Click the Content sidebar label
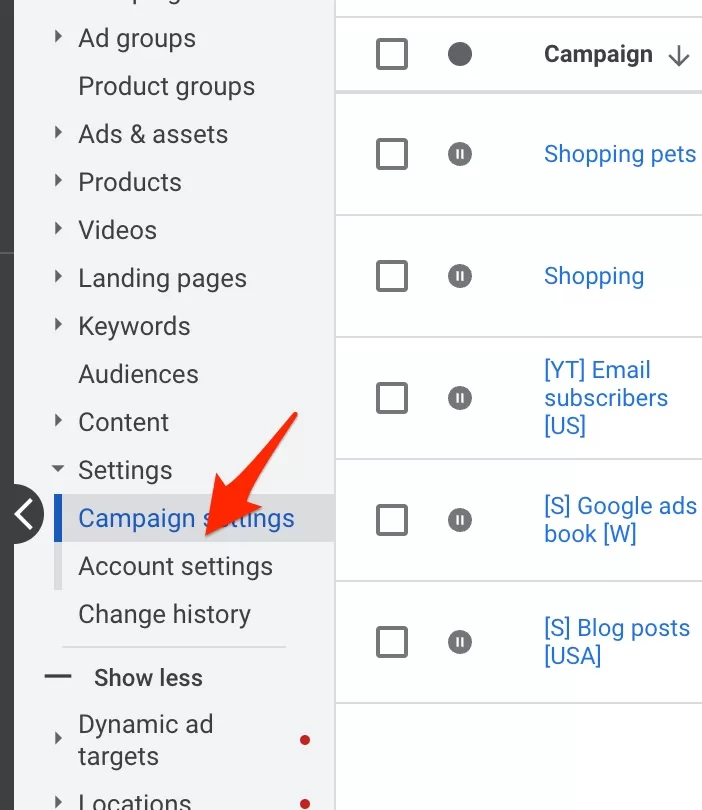Screen dimensions: 702x810 point(123,422)
